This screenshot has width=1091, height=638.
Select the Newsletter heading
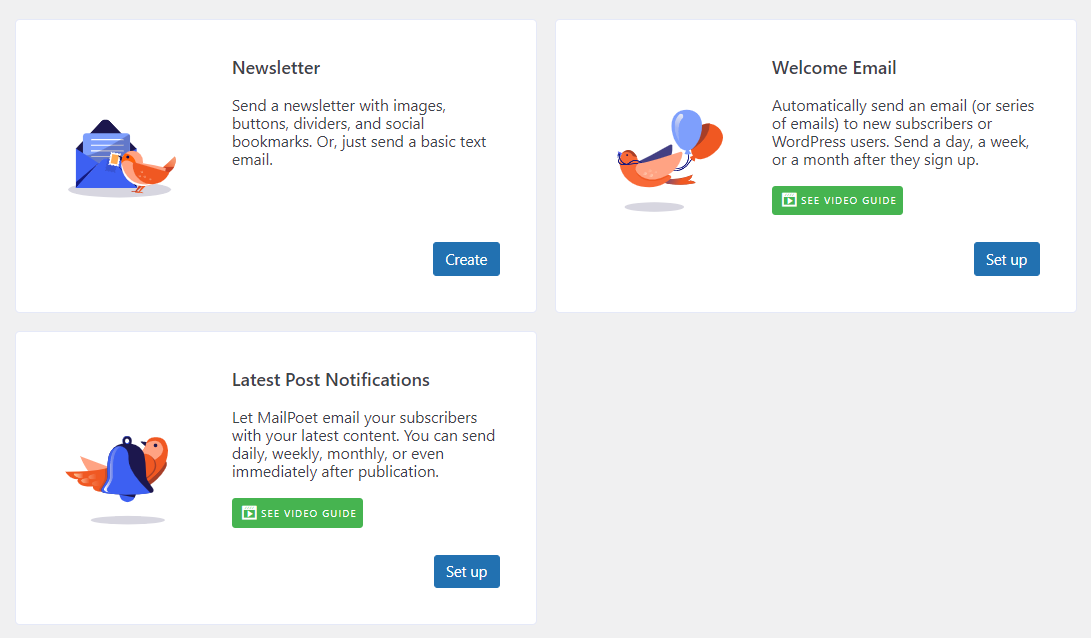(276, 68)
